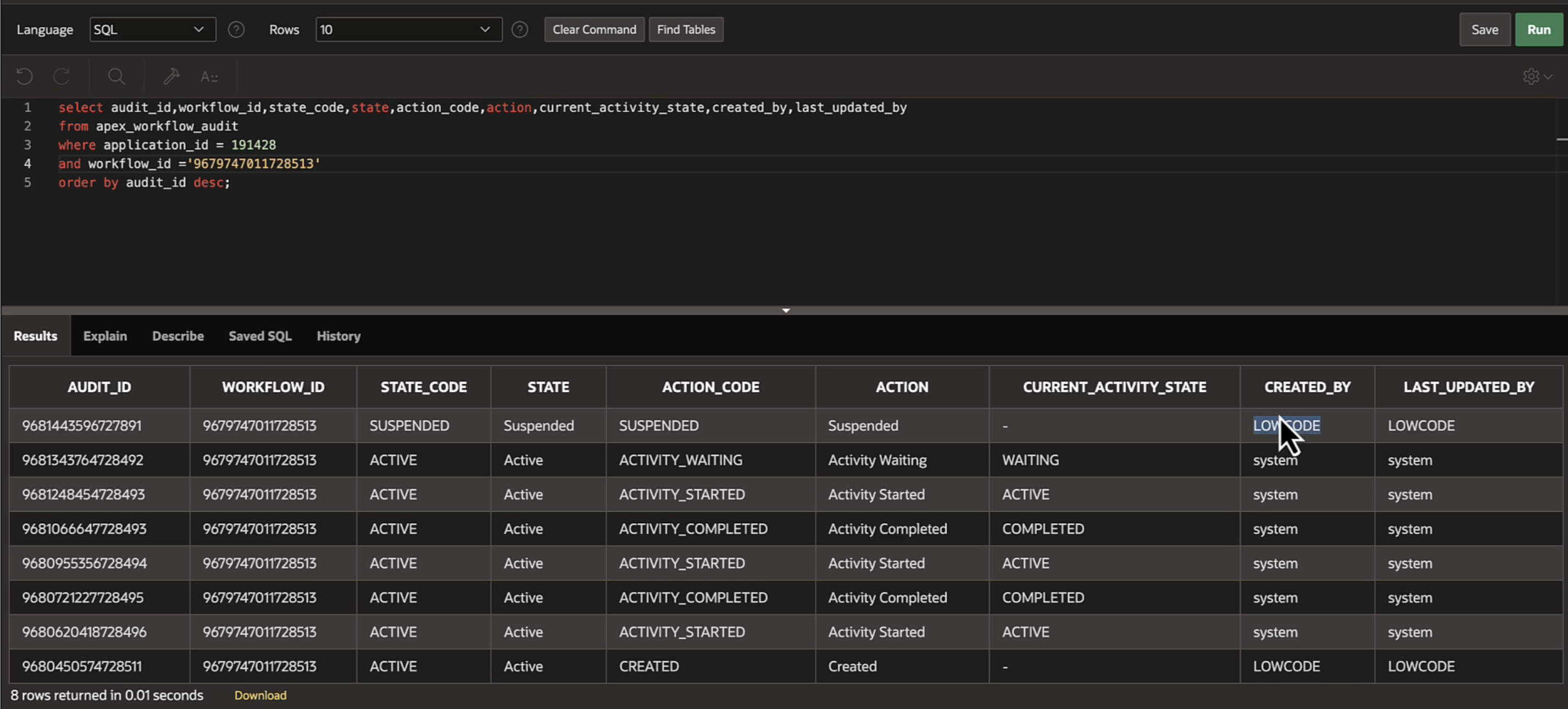This screenshot has height=709, width=1568.
Task: Open the editor settings gear menu
Action: click(1536, 76)
